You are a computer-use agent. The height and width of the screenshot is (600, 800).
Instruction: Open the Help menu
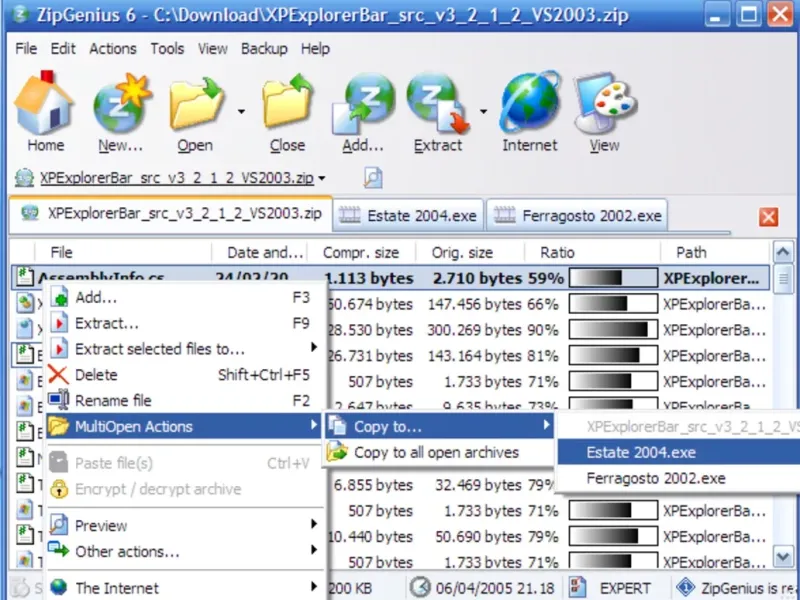click(x=315, y=48)
